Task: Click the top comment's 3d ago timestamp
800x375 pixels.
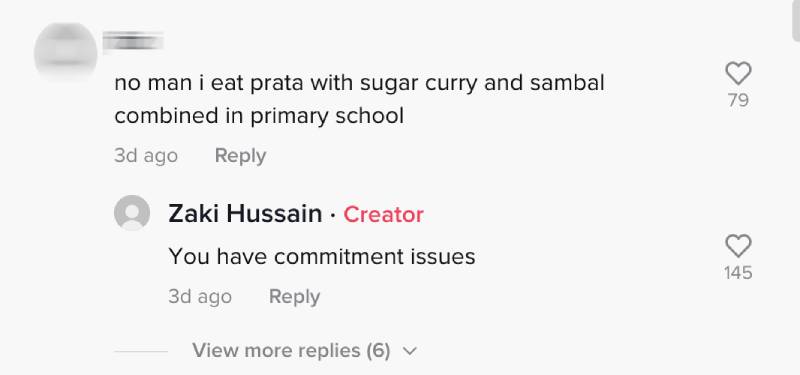Action: click(x=146, y=156)
